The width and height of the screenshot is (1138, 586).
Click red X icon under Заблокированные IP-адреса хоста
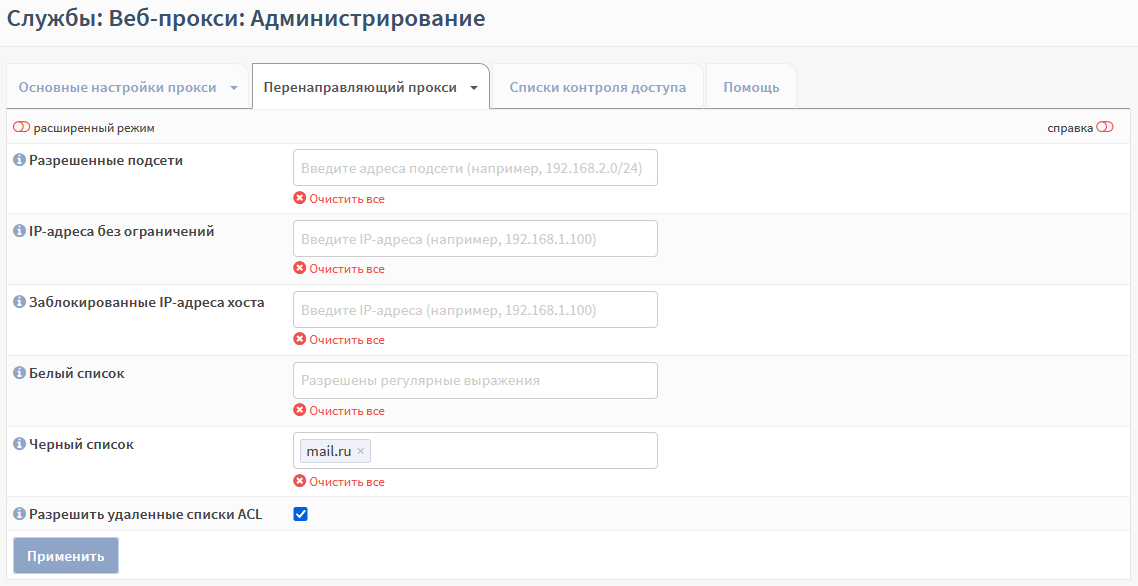point(300,340)
